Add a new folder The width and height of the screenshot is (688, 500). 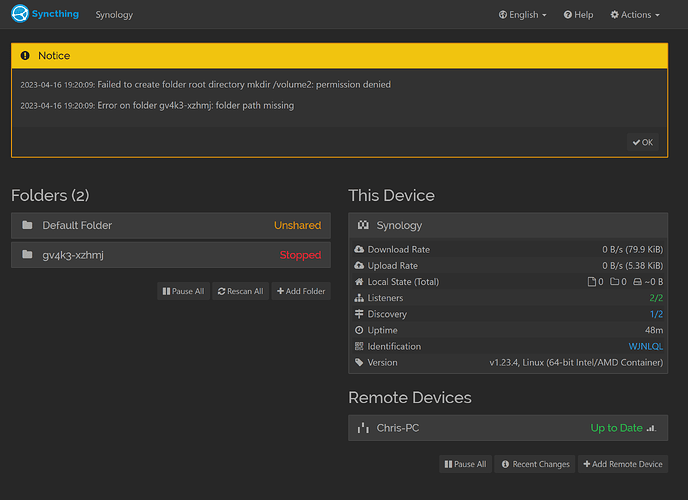(301, 291)
